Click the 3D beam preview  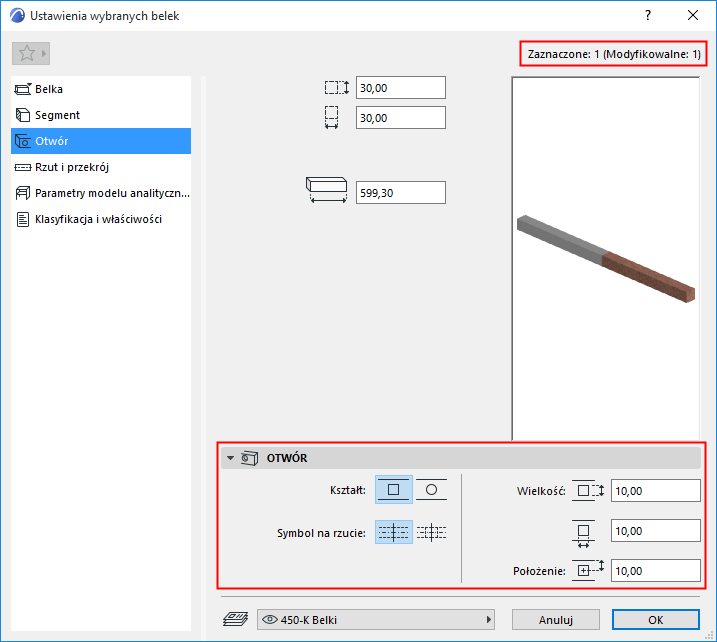pyautogui.click(x=606, y=258)
